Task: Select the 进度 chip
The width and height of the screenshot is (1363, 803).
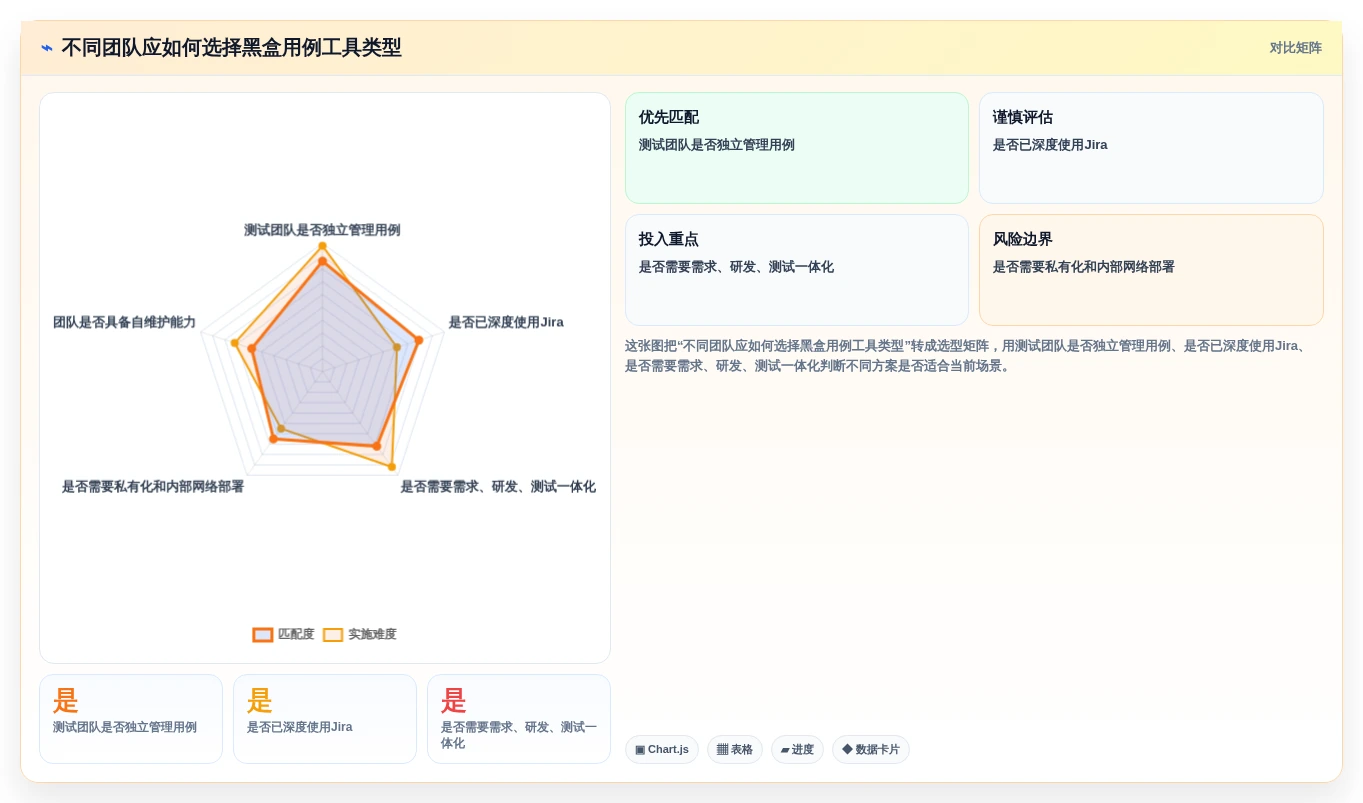Action: (797, 750)
